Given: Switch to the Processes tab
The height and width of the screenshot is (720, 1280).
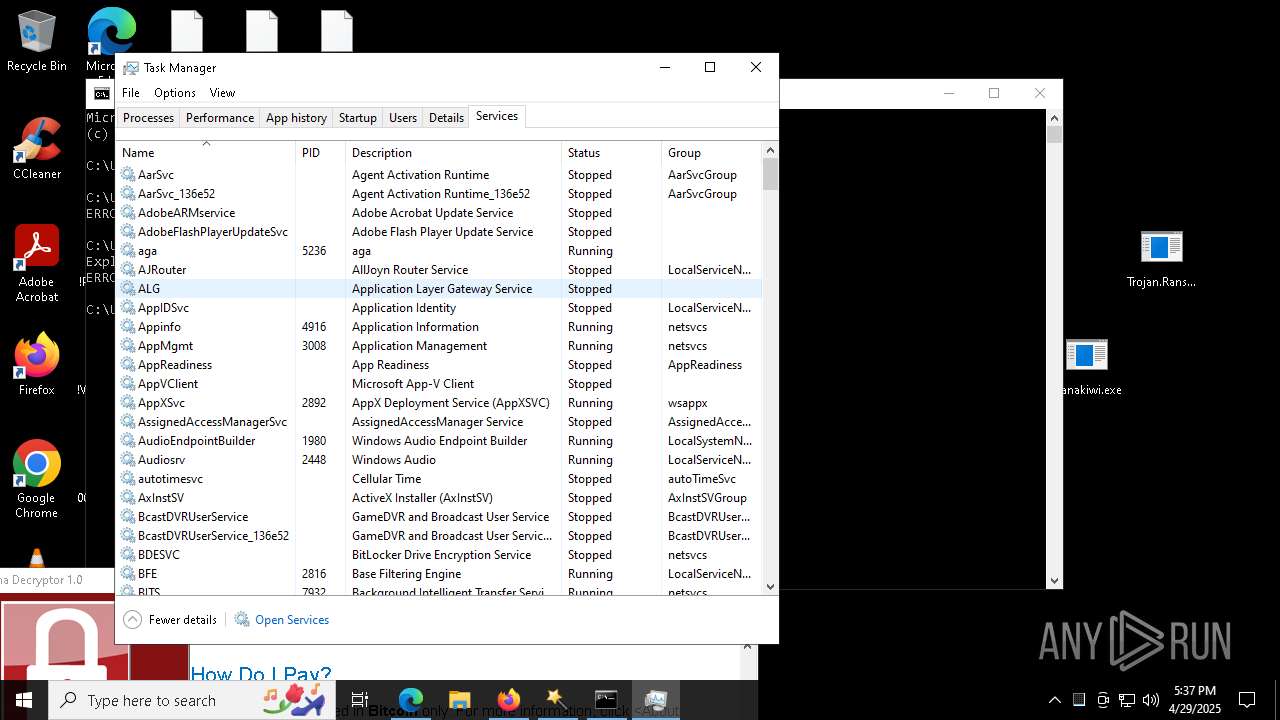Looking at the screenshot, I should [148, 117].
